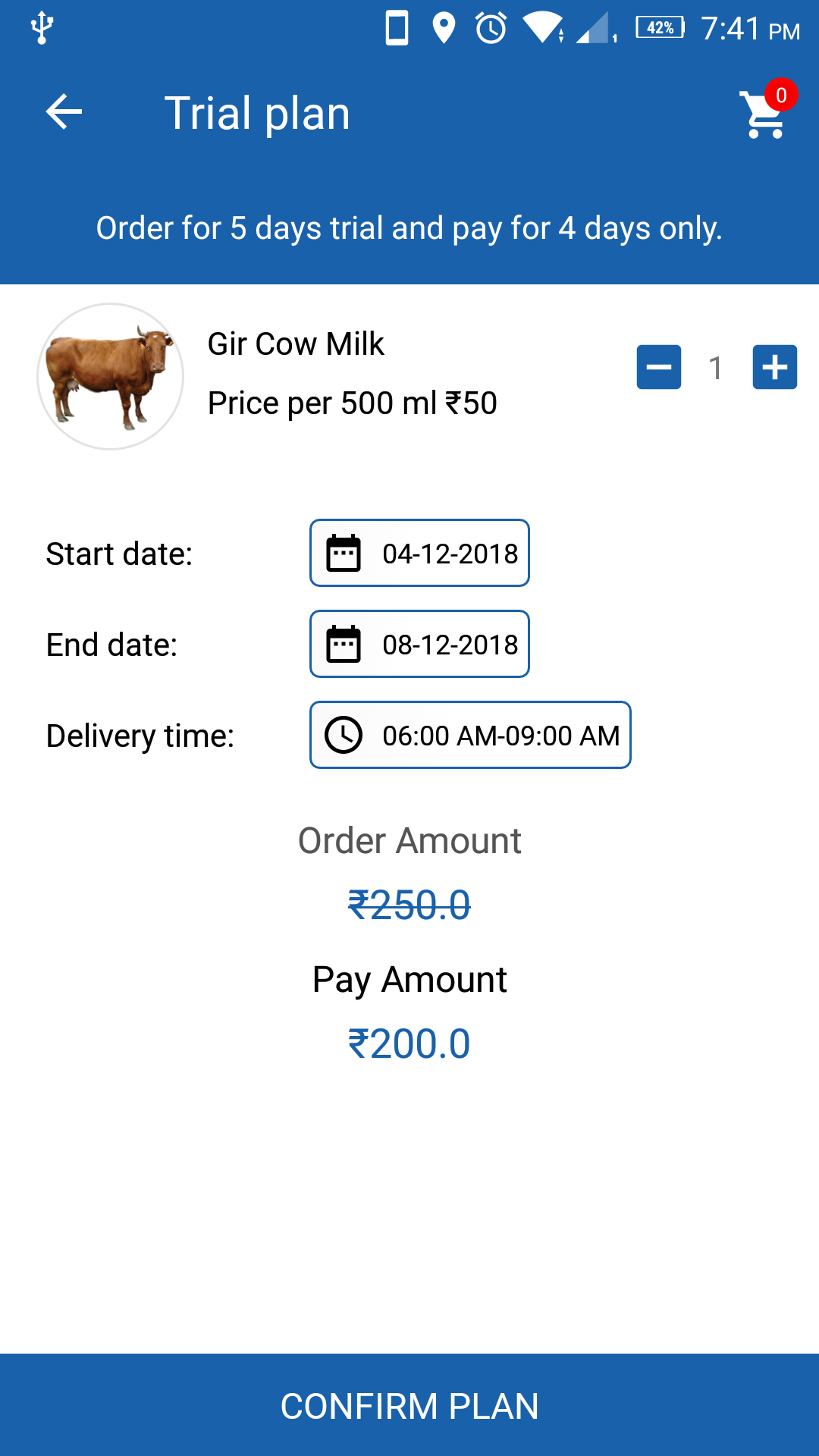The image size is (819, 1456).
Task: Tap the struck-through ₹250.0 order amount
Action: tap(409, 905)
